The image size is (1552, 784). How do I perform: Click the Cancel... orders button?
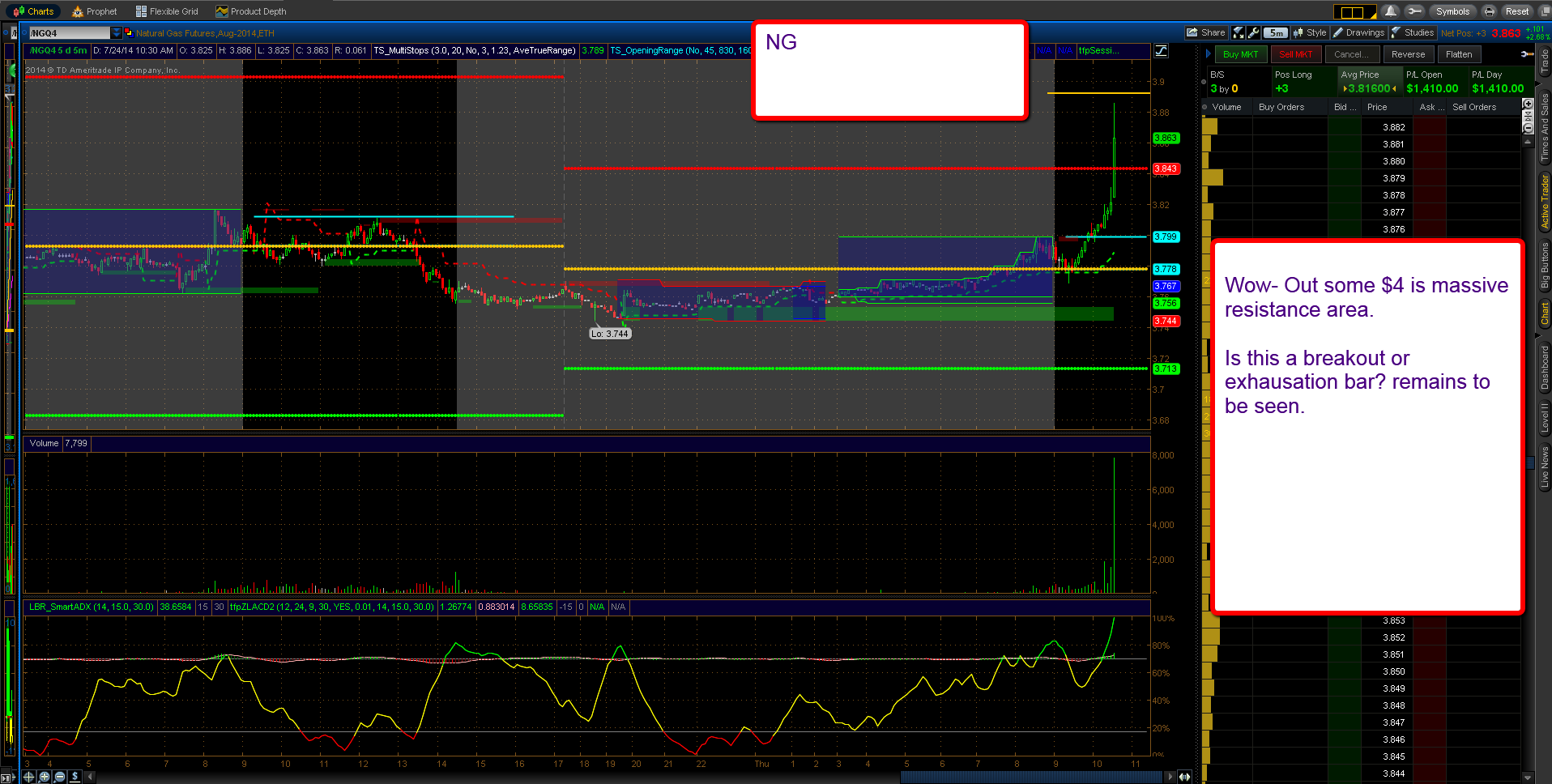tap(1352, 54)
